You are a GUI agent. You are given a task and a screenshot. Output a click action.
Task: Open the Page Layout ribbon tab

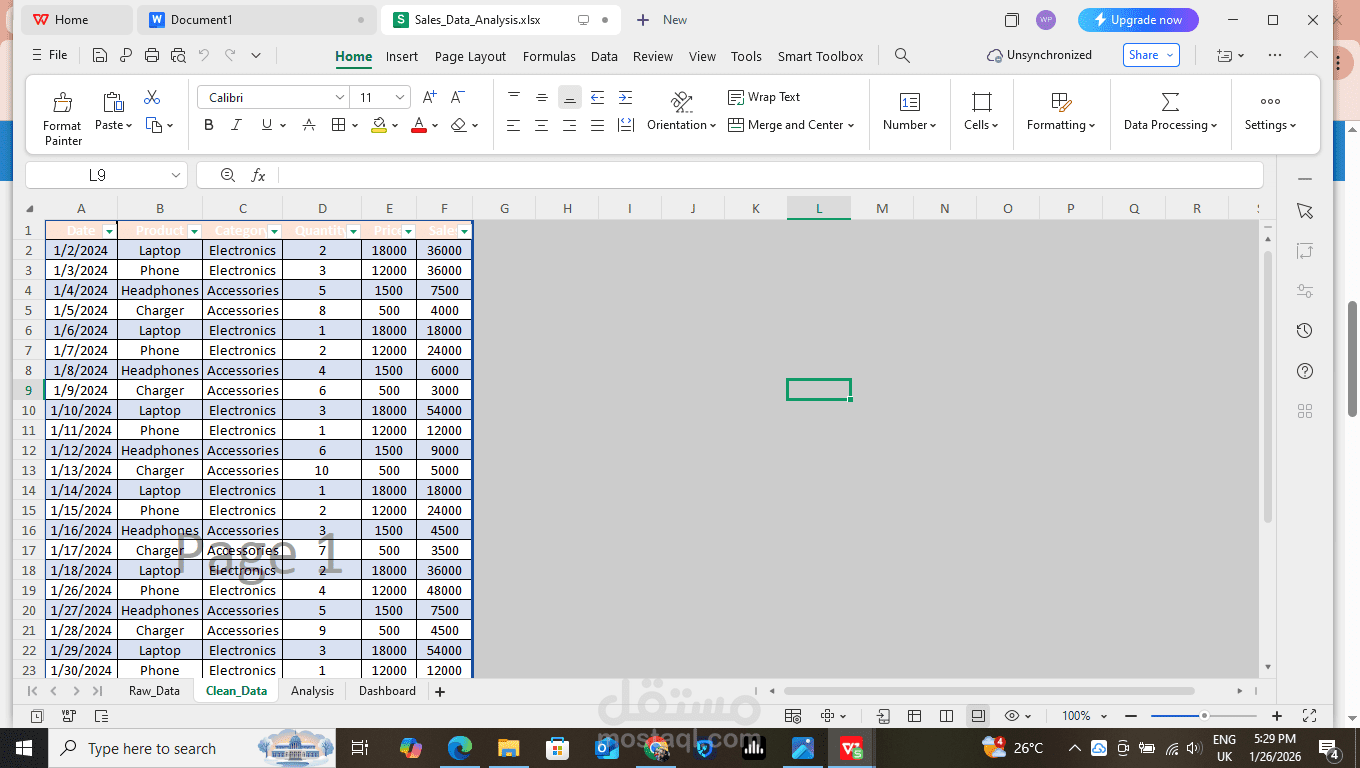[470, 56]
